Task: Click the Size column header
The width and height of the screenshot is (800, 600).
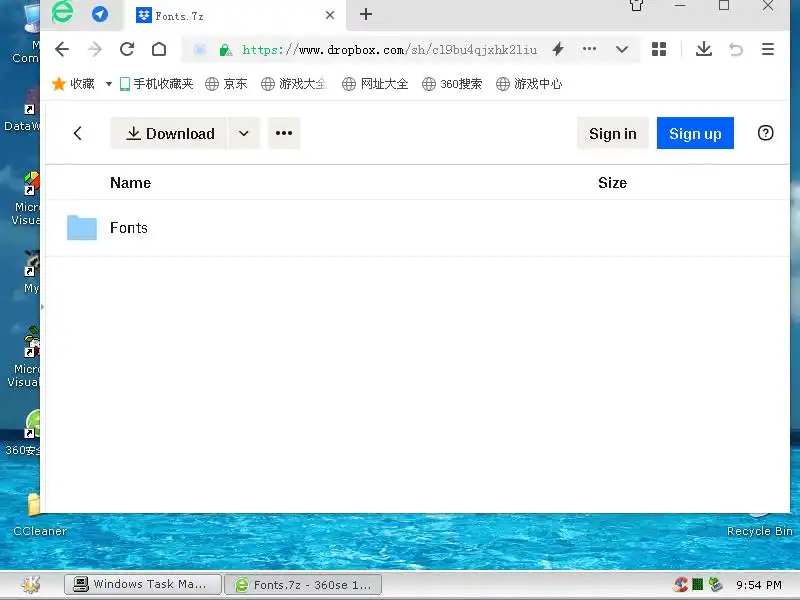Action: (612, 183)
